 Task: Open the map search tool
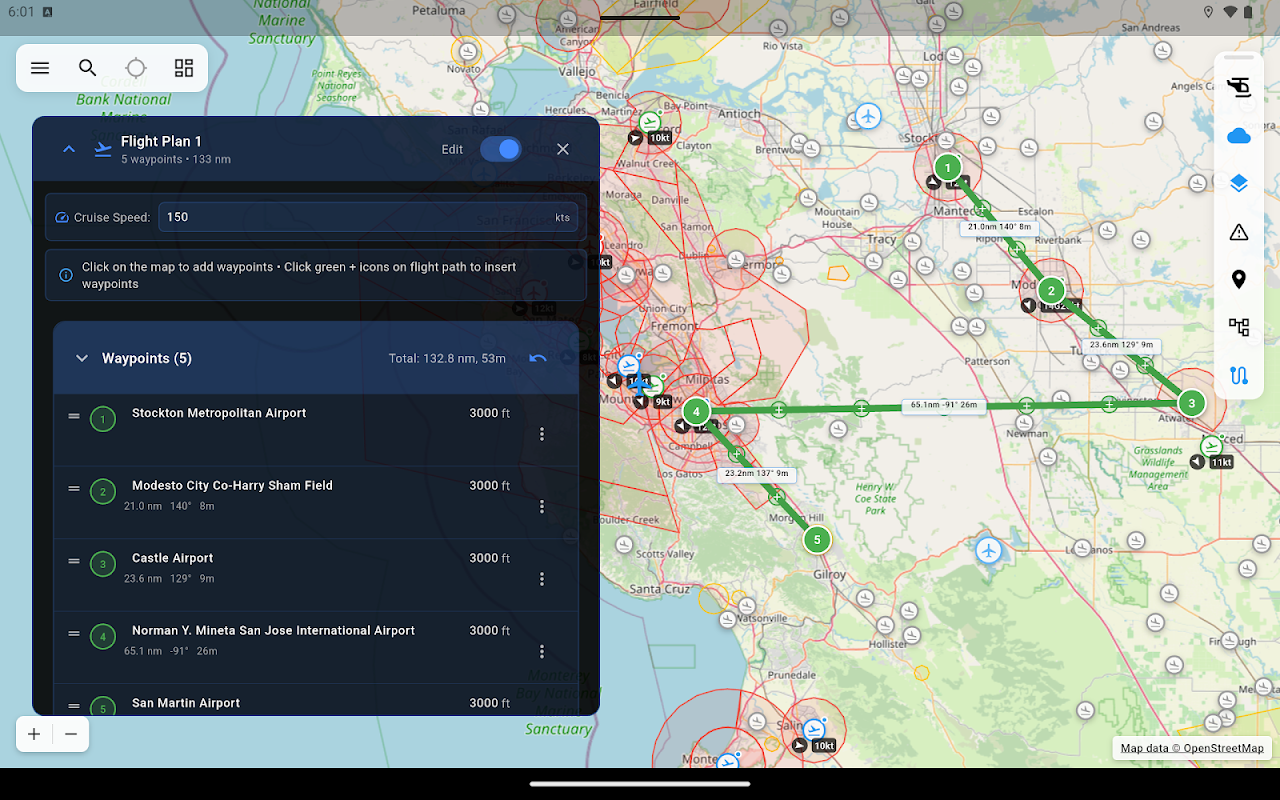click(88, 68)
